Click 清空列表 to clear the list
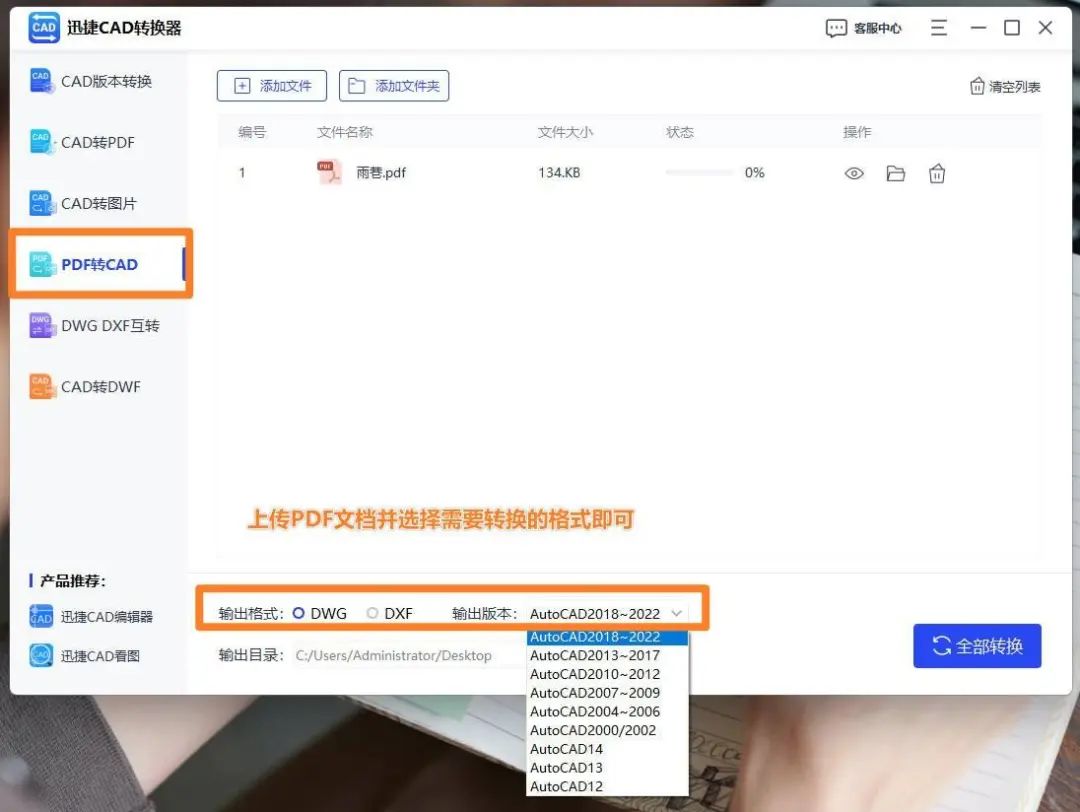The width and height of the screenshot is (1080, 812). pos(1005,87)
